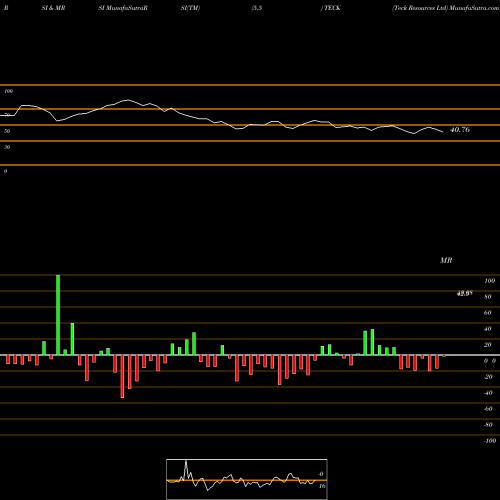The height and width of the screenshot is (500, 500).
Task: Click the MR value near the 80 level
Action: (x=465, y=294)
